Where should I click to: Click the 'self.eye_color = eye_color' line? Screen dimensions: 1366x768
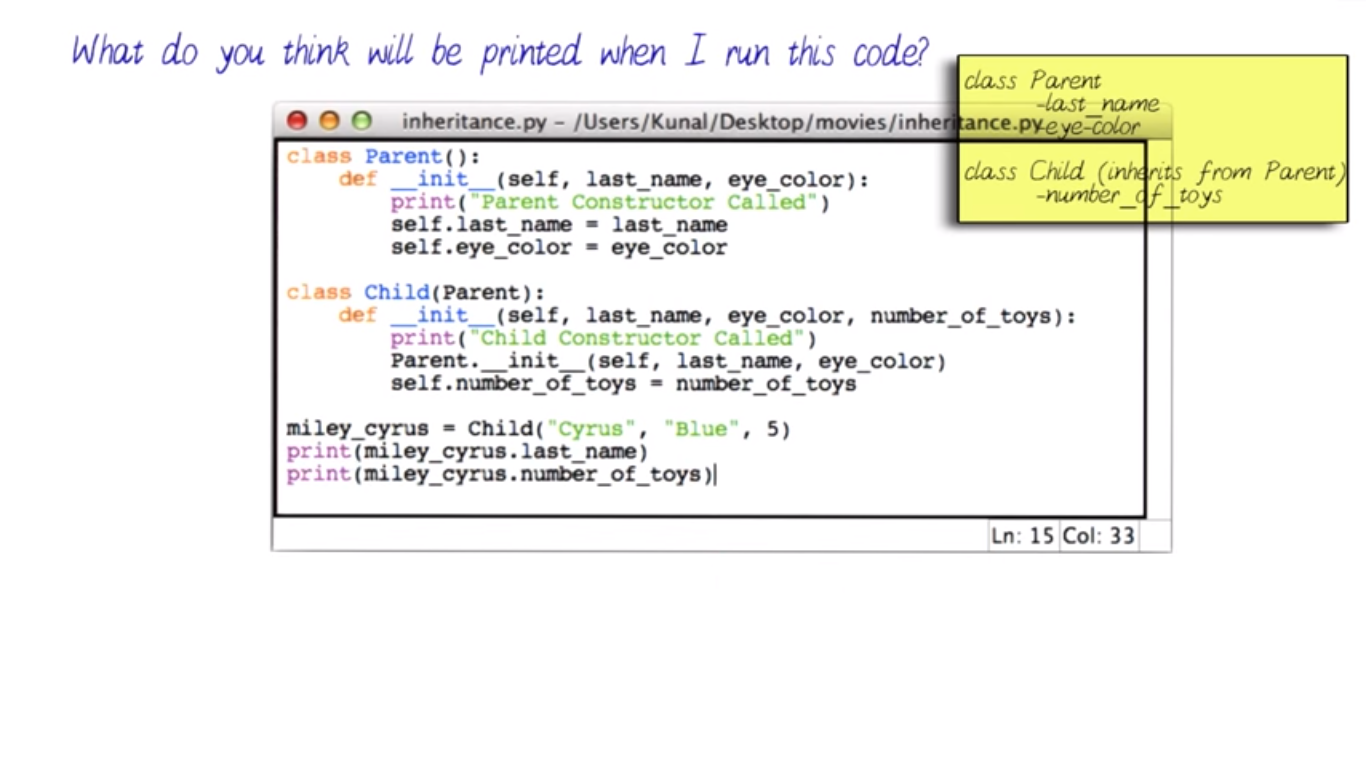558,248
